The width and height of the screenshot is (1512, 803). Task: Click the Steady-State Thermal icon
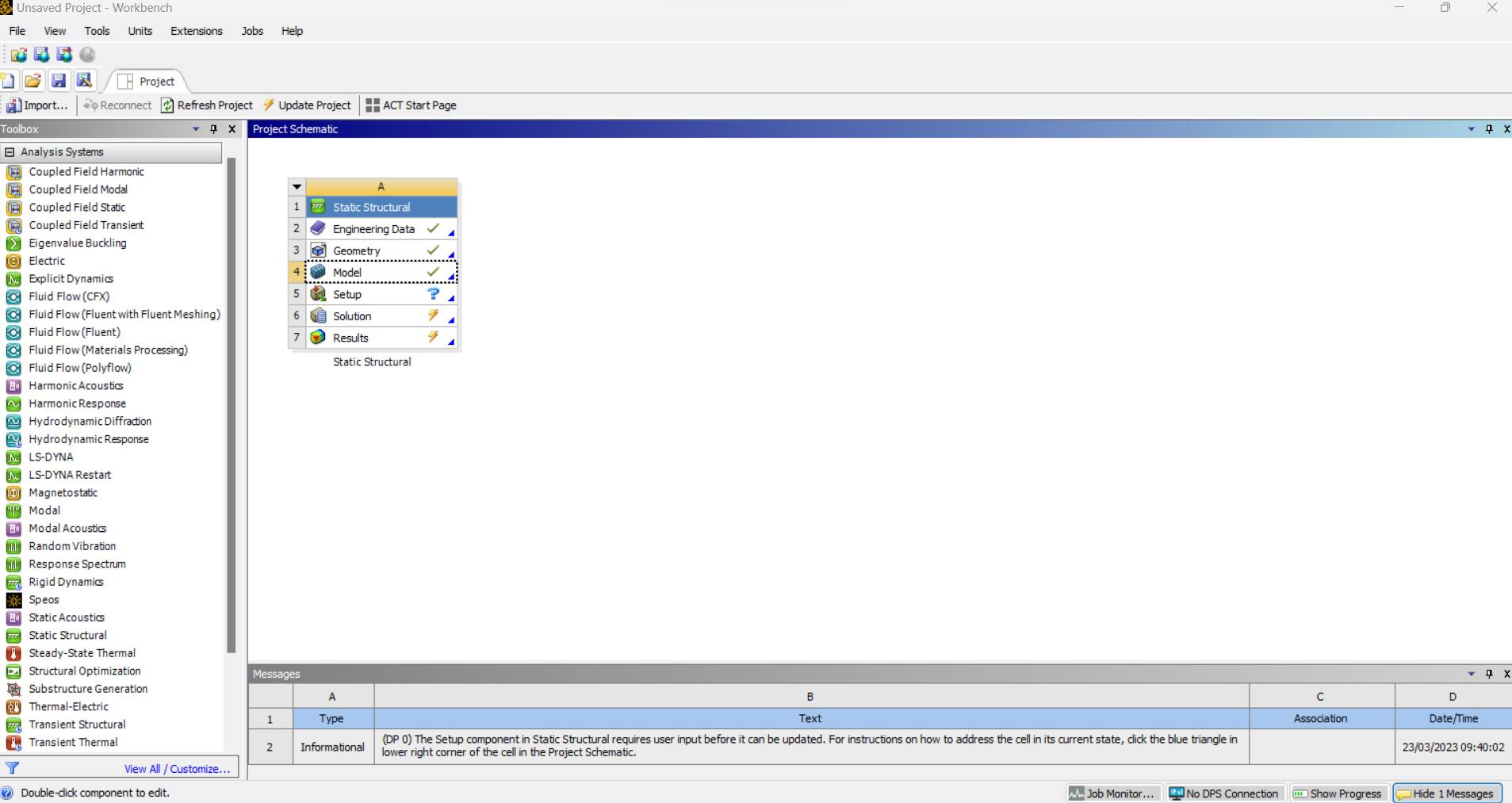click(13, 653)
